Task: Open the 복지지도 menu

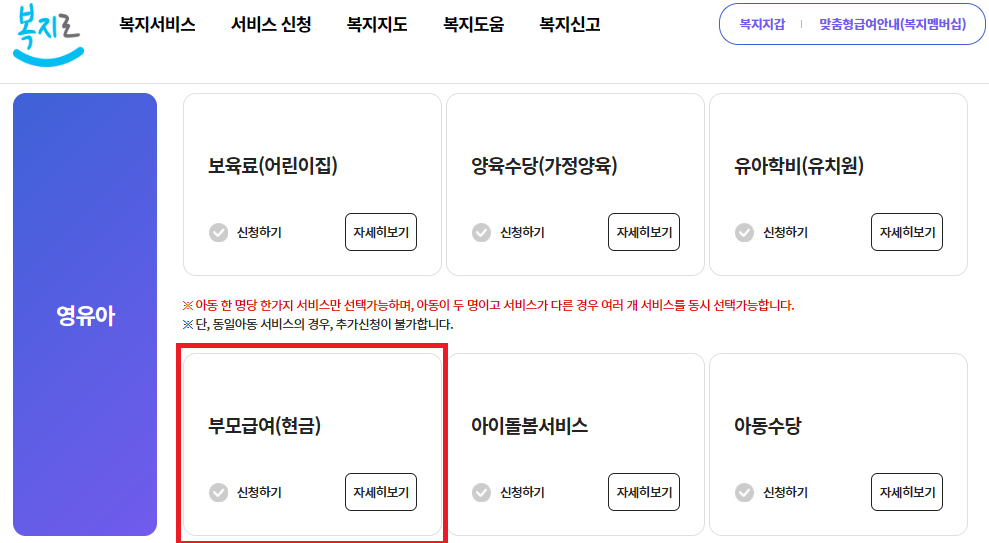Action: pyautogui.click(x=377, y=25)
